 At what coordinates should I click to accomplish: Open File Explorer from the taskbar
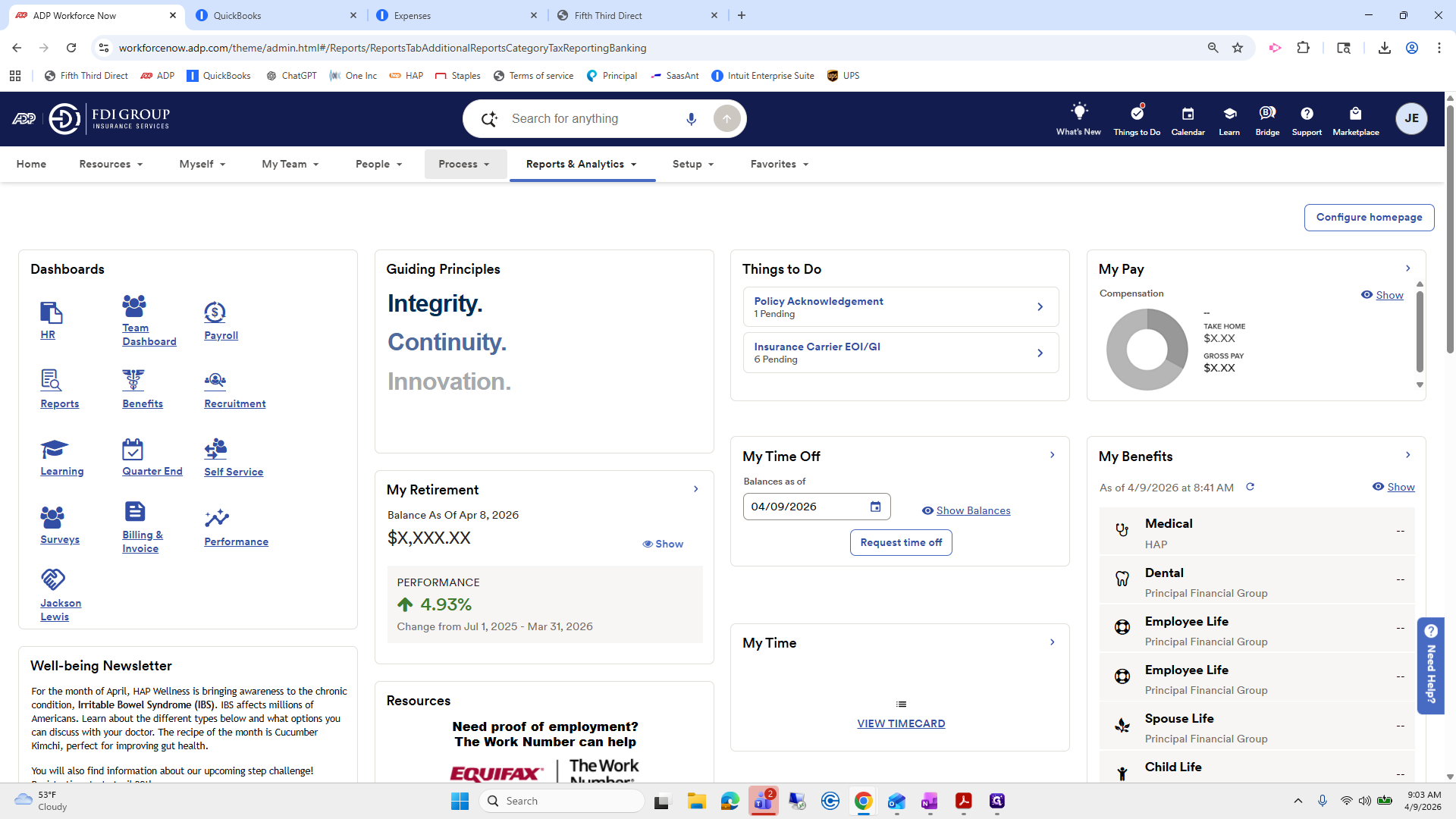click(x=696, y=801)
